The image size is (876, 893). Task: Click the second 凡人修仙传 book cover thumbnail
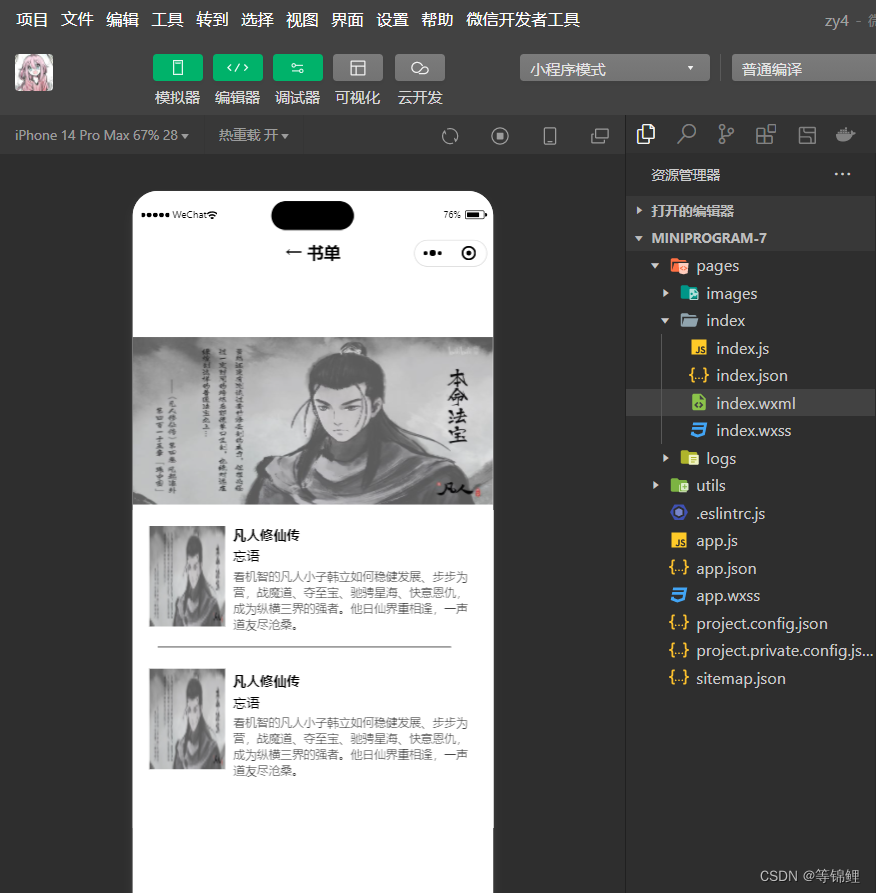tap(187, 719)
